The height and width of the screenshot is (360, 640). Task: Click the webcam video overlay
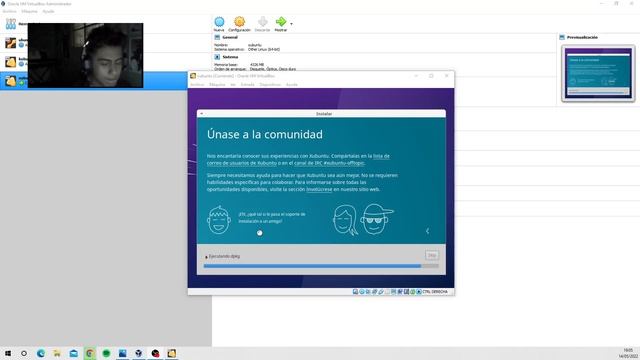tap(85, 55)
